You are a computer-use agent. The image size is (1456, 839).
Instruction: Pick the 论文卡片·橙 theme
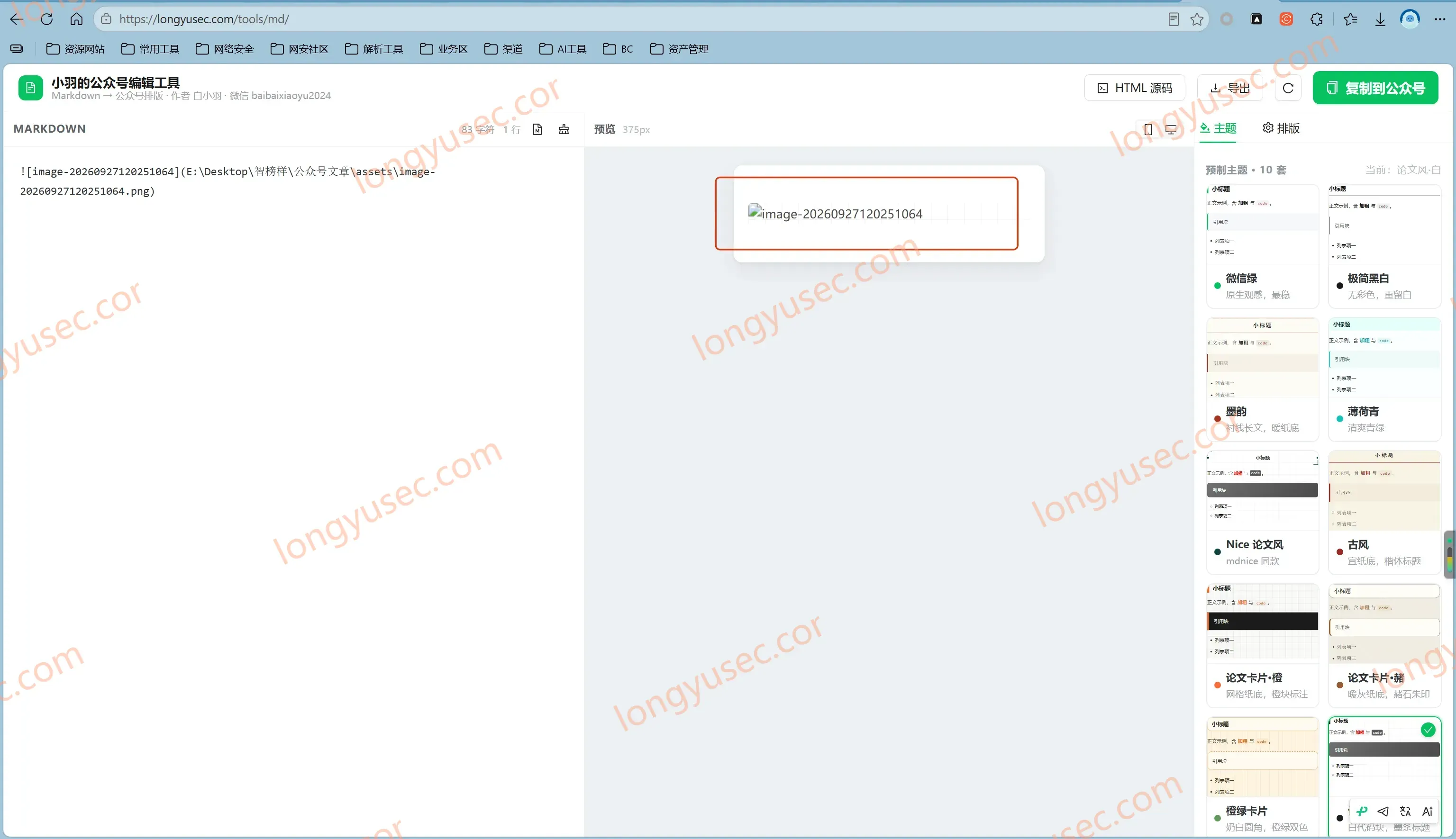(1262, 645)
